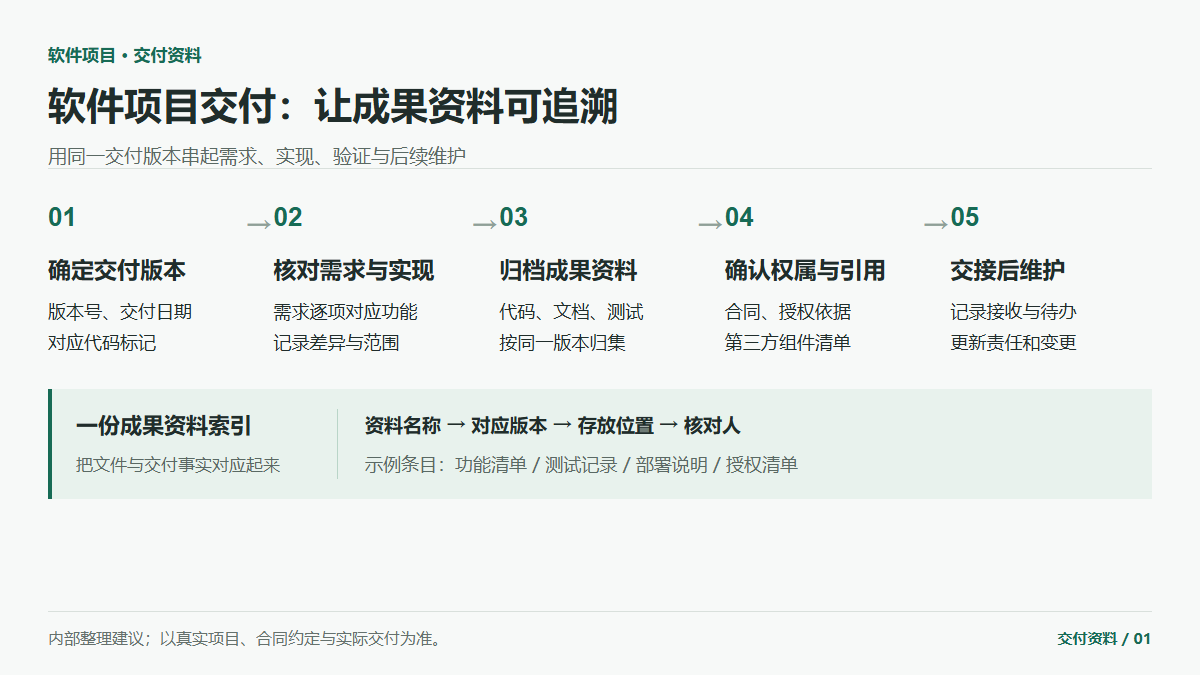Screen dimensions: 1200x675
Task: Click the line 需求逐项对应功能
Action: pos(346,312)
